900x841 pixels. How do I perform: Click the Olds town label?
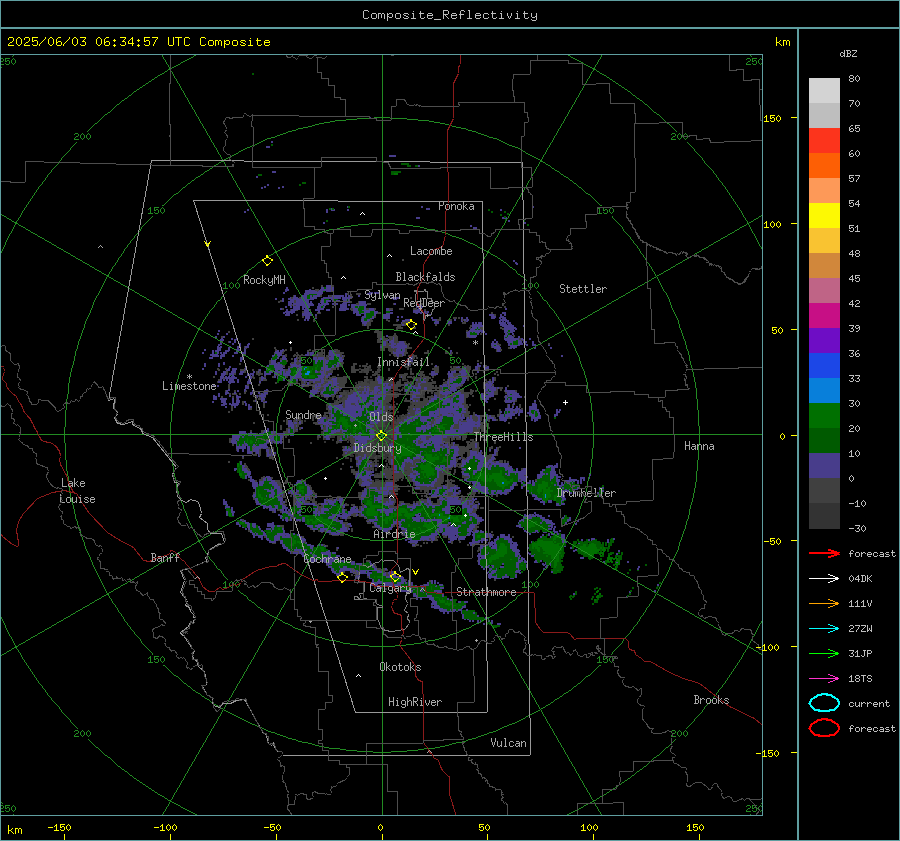tap(381, 416)
